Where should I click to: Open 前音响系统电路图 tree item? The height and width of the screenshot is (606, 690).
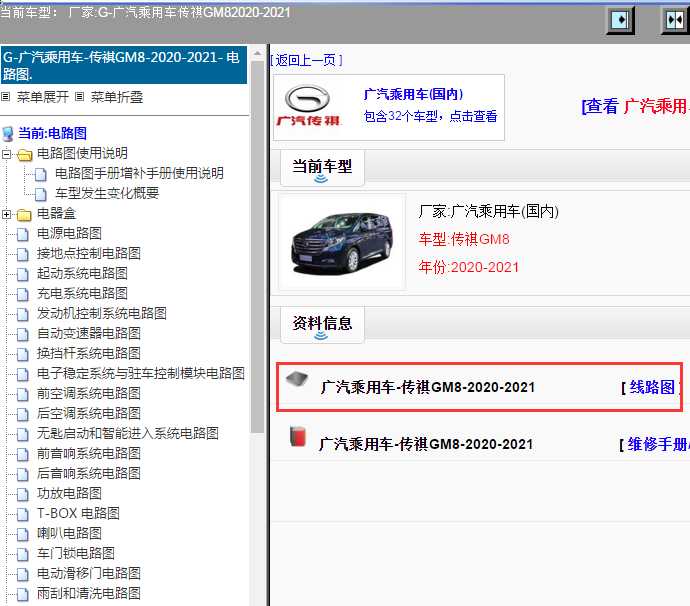click(x=88, y=454)
